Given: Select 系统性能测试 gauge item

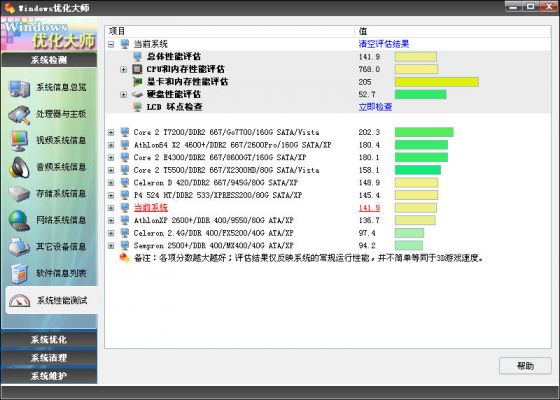Looking at the screenshot, I should click(x=51, y=300).
